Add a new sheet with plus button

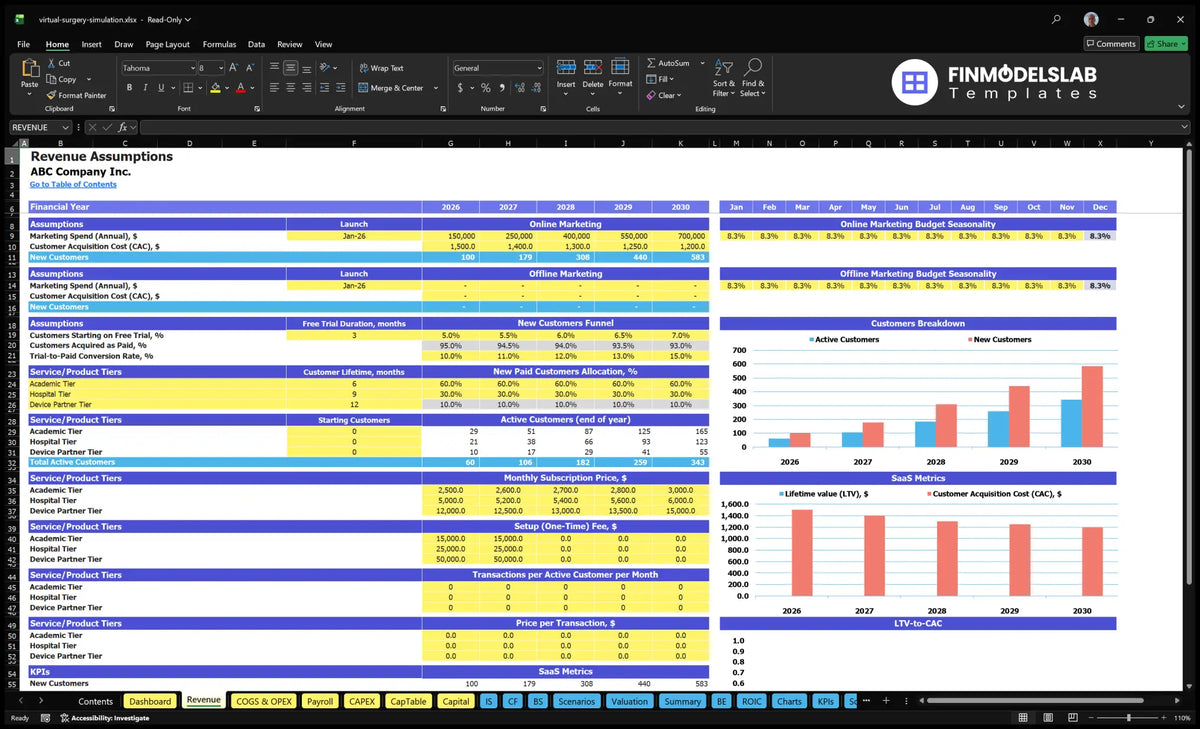point(885,701)
